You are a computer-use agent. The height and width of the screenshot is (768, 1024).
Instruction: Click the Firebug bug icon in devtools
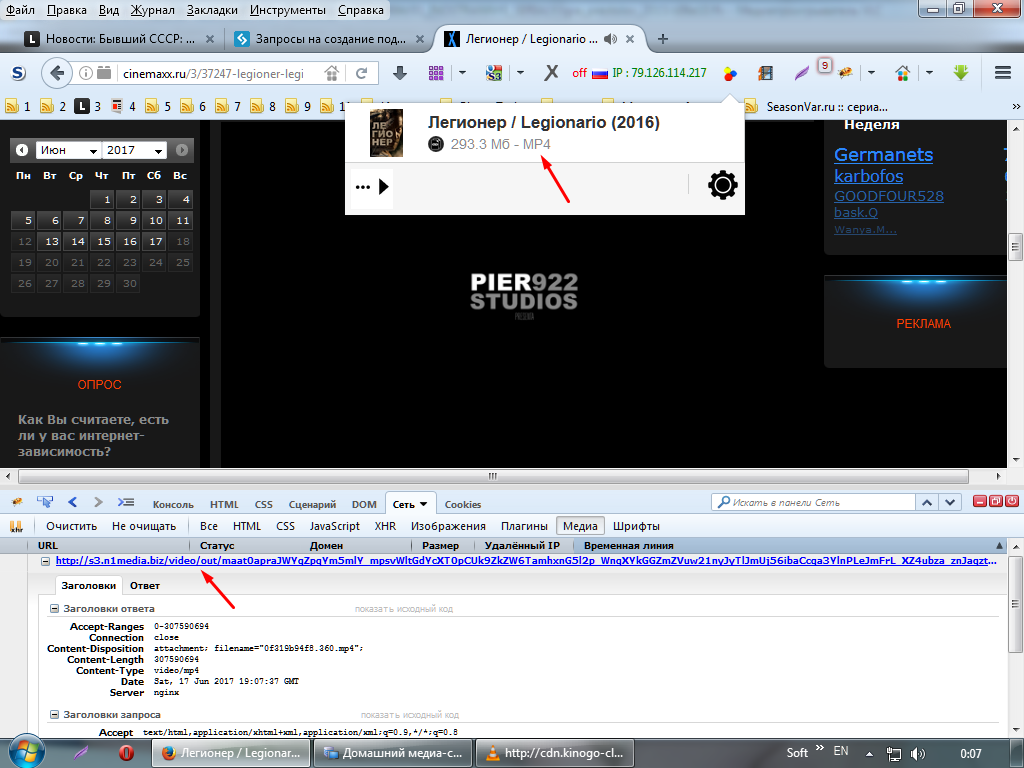[17, 503]
